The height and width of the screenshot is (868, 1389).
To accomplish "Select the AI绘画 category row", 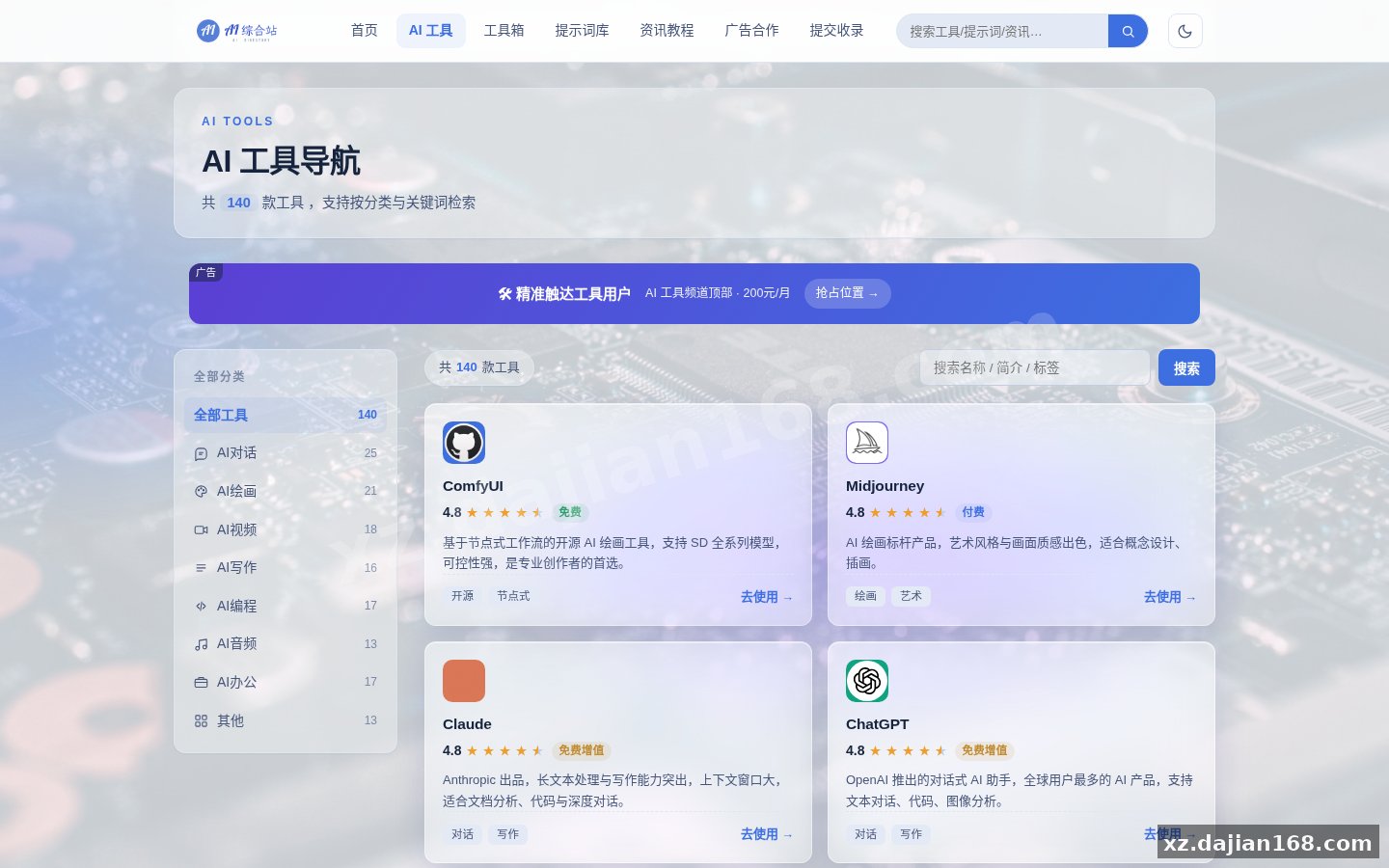I will click(286, 491).
